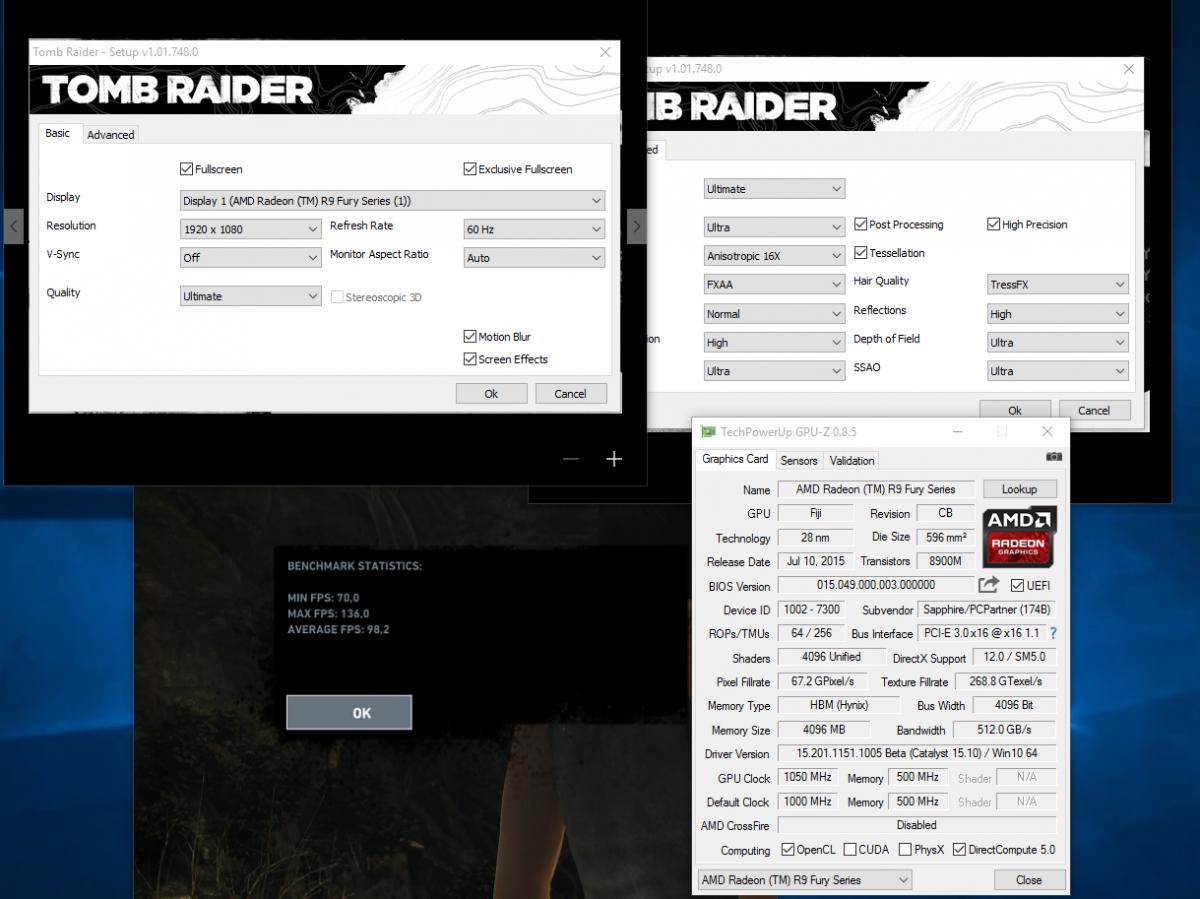This screenshot has height=899, width=1200.
Task: Minimize the GPU-Z window
Action: click(x=956, y=432)
